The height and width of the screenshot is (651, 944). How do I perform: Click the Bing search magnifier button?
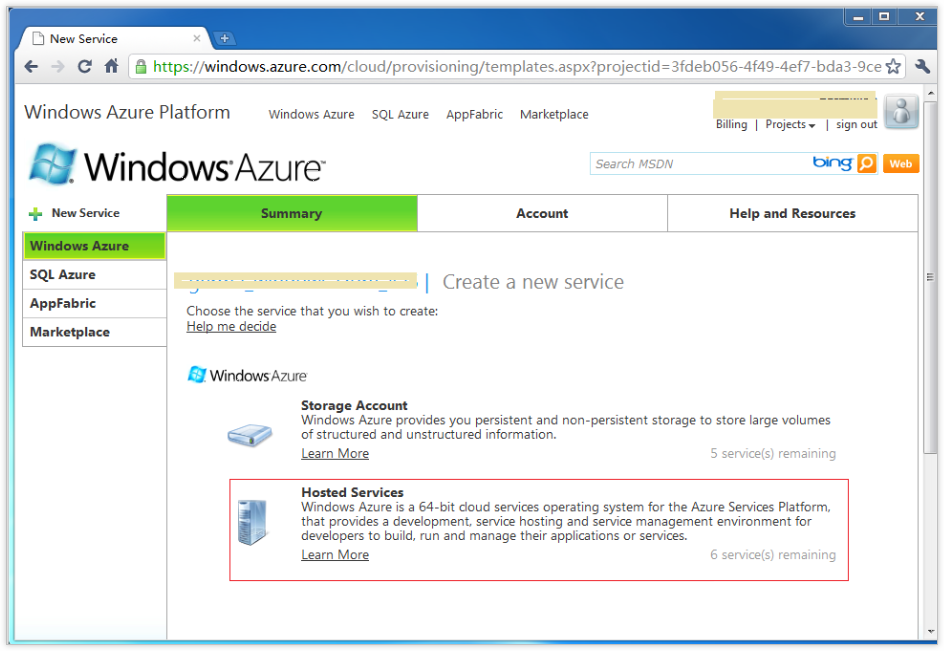pyautogui.click(x=866, y=163)
